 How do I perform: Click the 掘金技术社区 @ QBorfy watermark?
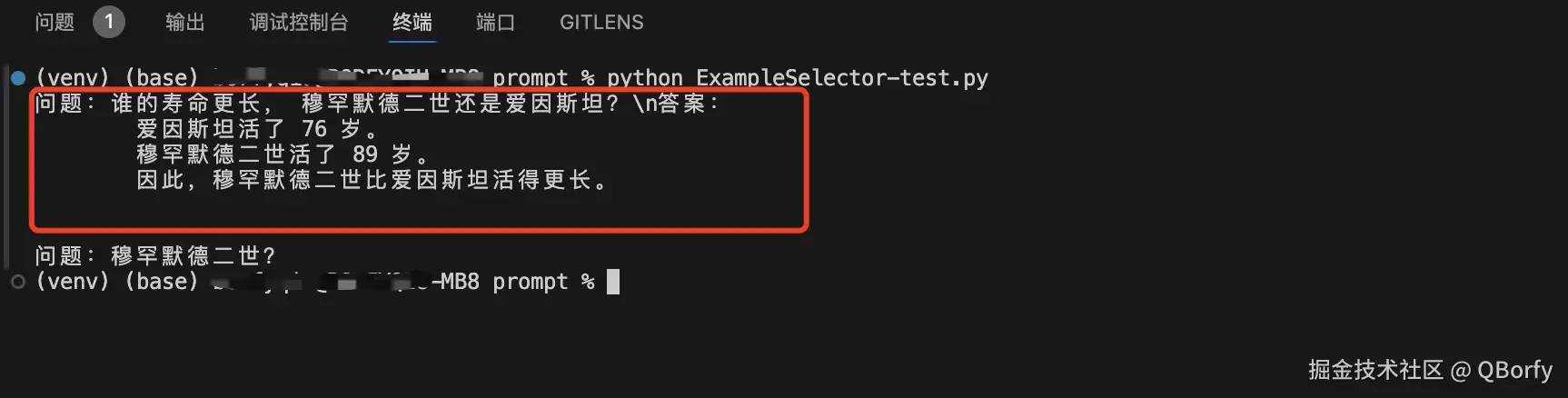(x=1430, y=370)
